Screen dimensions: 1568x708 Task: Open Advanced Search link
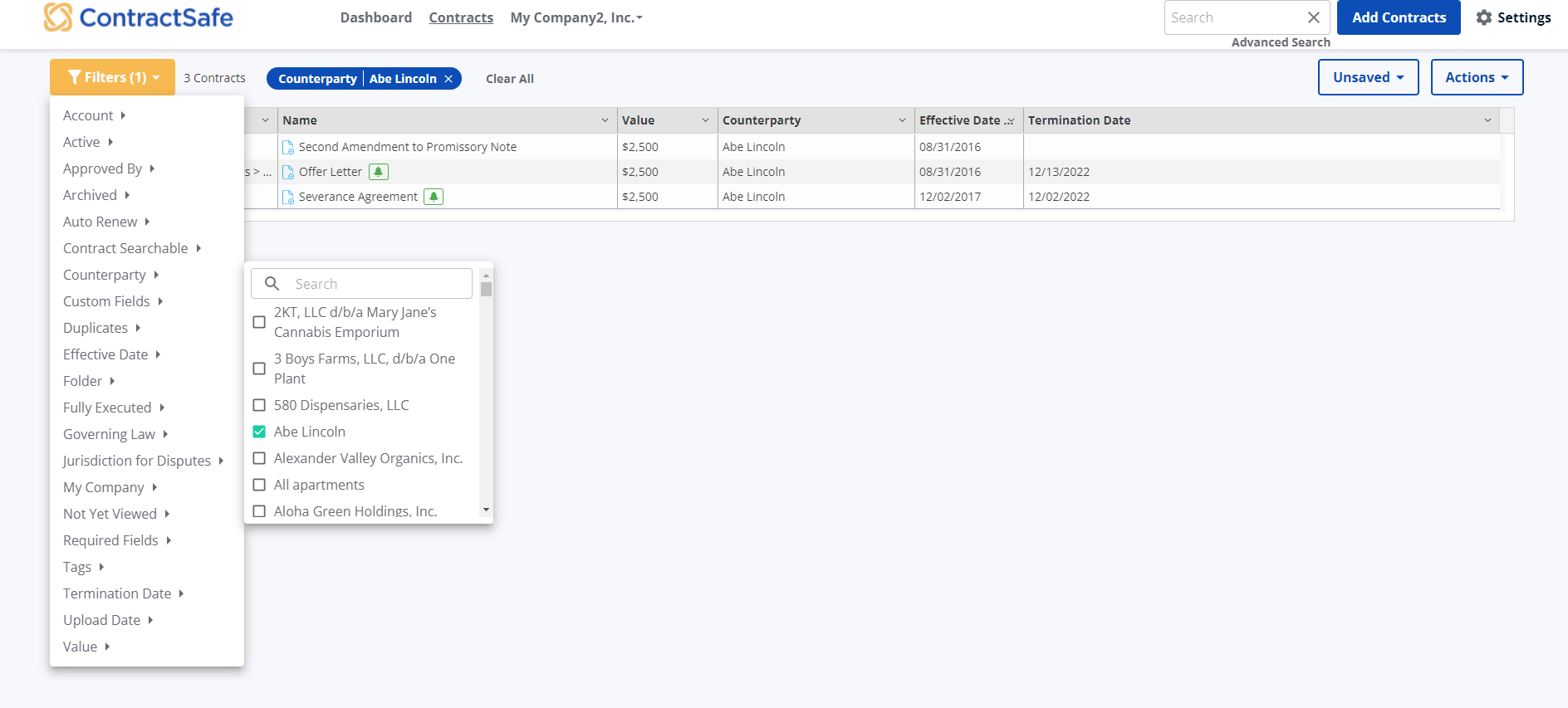(x=1281, y=42)
